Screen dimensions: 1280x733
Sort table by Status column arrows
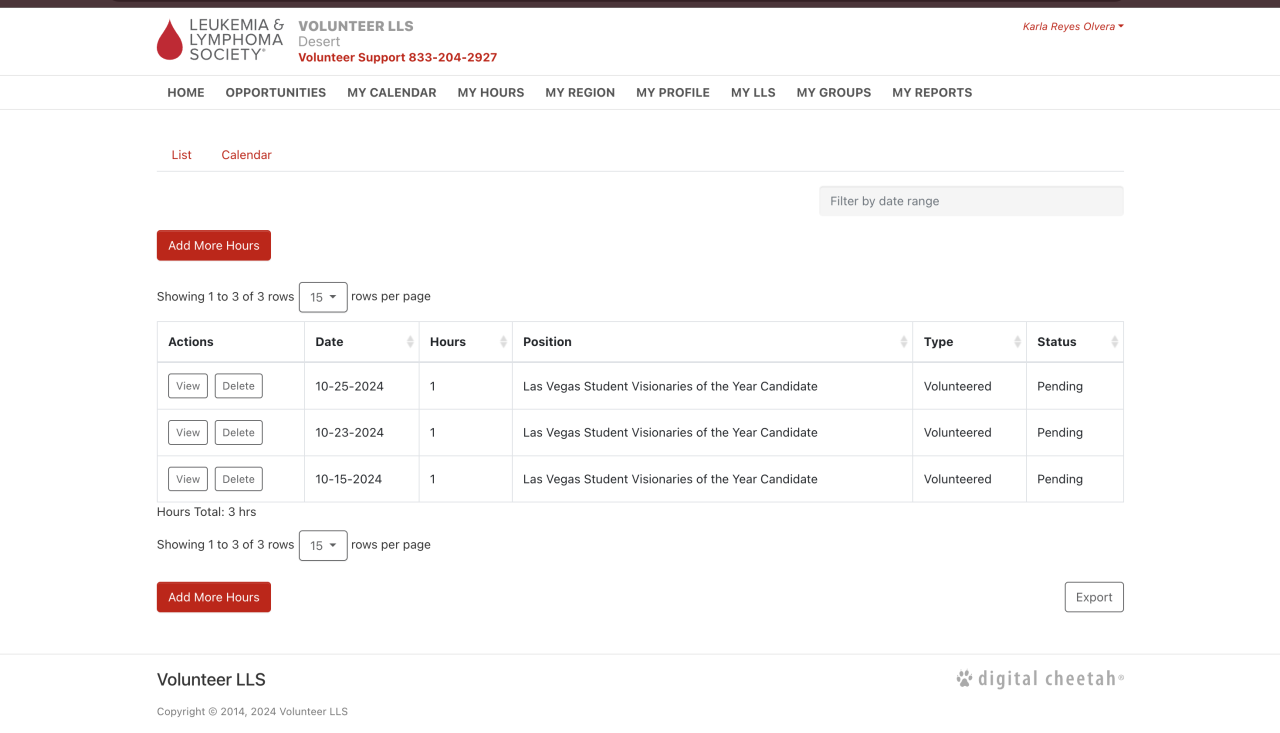[x=1114, y=342]
